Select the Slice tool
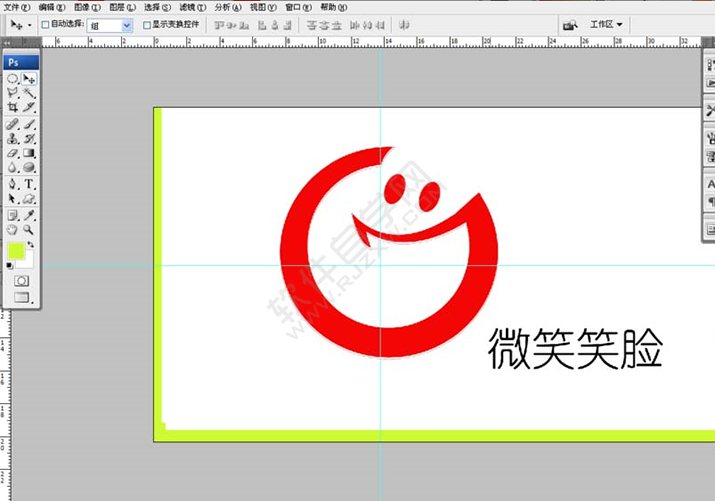715x501 pixels. tap(29, 108)
